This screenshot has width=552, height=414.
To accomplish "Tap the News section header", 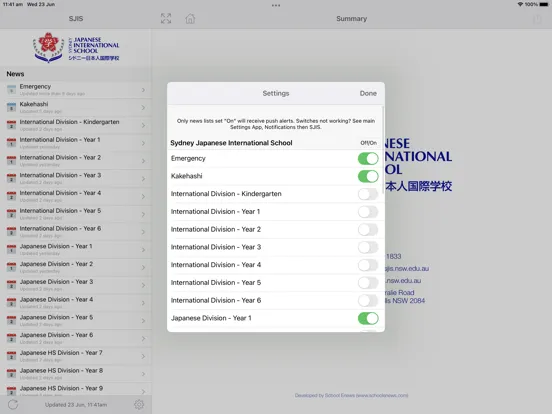I will tap(15, 74).
